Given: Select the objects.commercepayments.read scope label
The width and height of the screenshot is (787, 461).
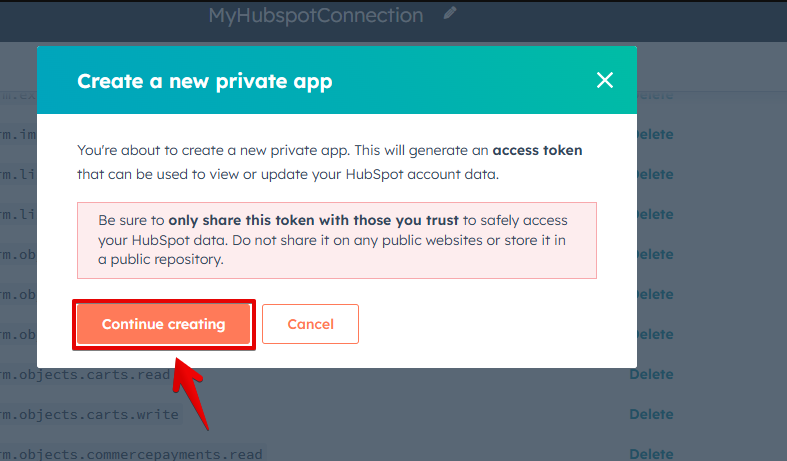Looking at the screenshot, I should coord(132,454).
